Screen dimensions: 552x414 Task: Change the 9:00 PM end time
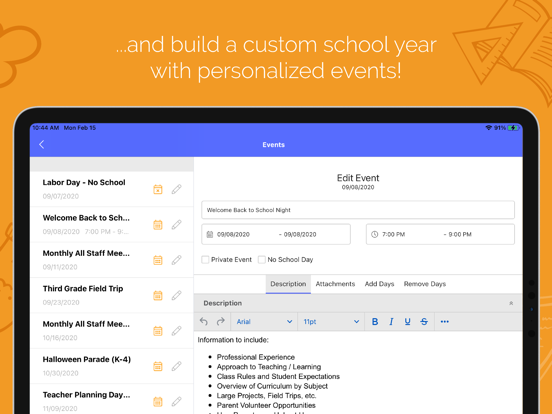pos(460,234)
